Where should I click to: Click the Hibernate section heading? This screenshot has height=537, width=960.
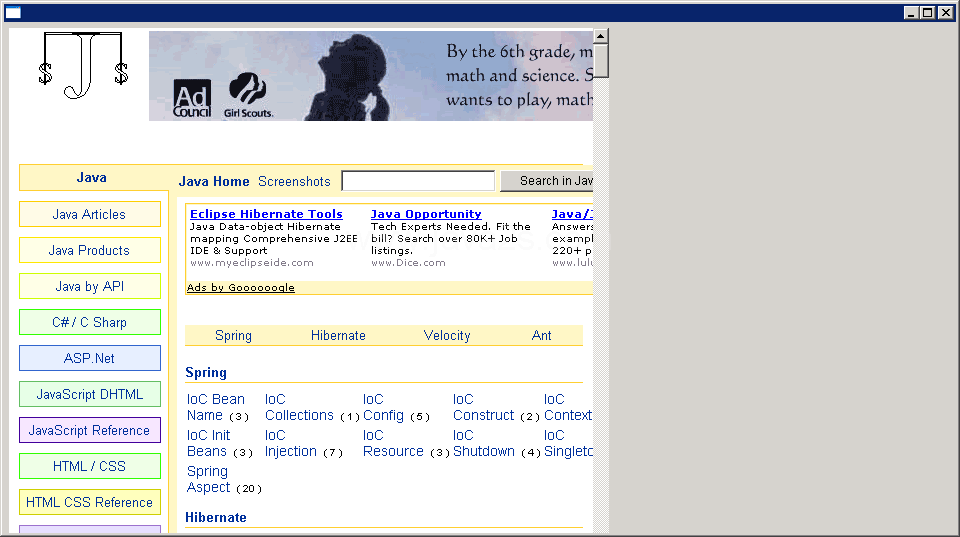coord(216,517)
